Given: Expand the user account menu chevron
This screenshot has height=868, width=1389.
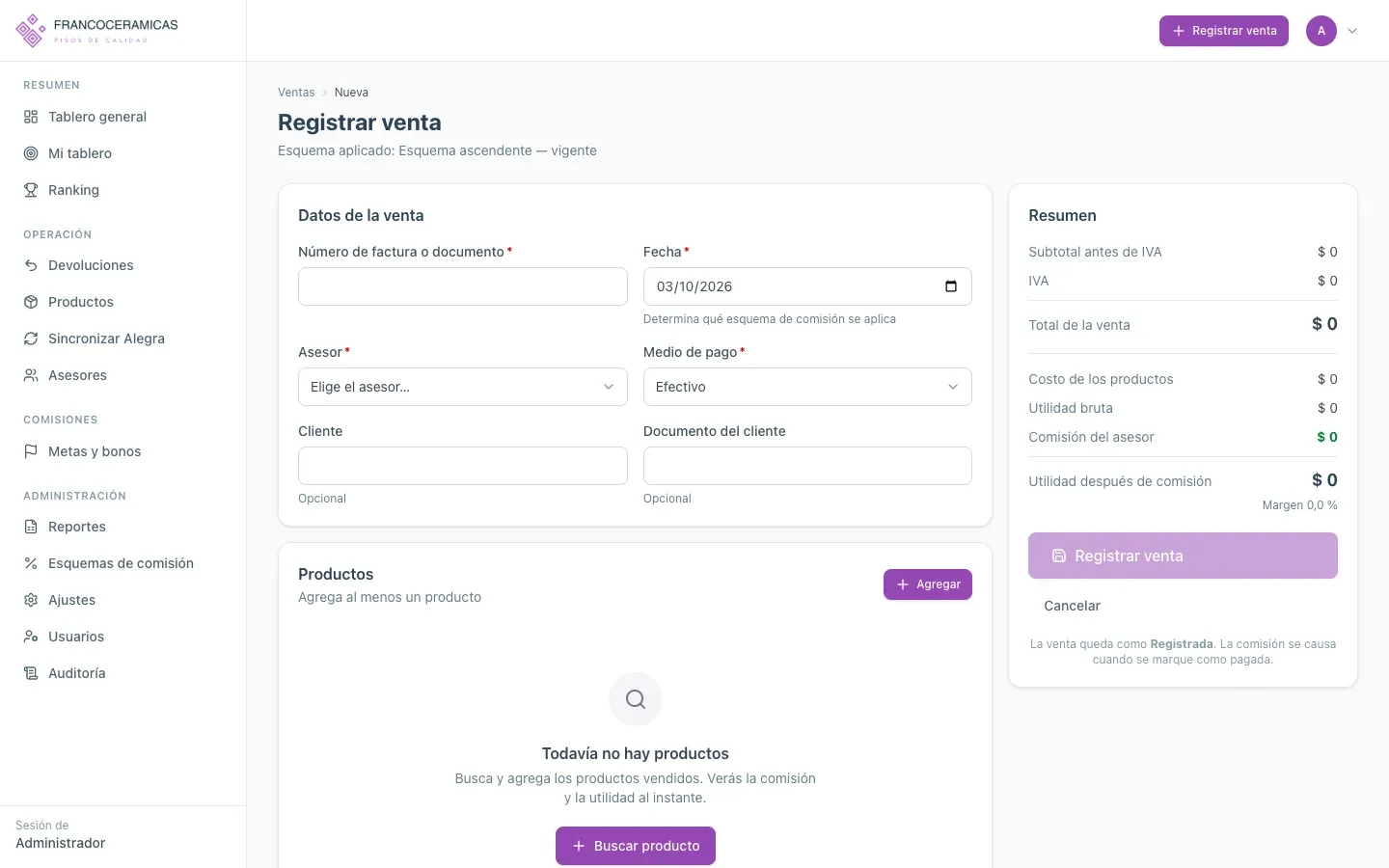Looking at the screenshot, I should (x=1352, y=31).
